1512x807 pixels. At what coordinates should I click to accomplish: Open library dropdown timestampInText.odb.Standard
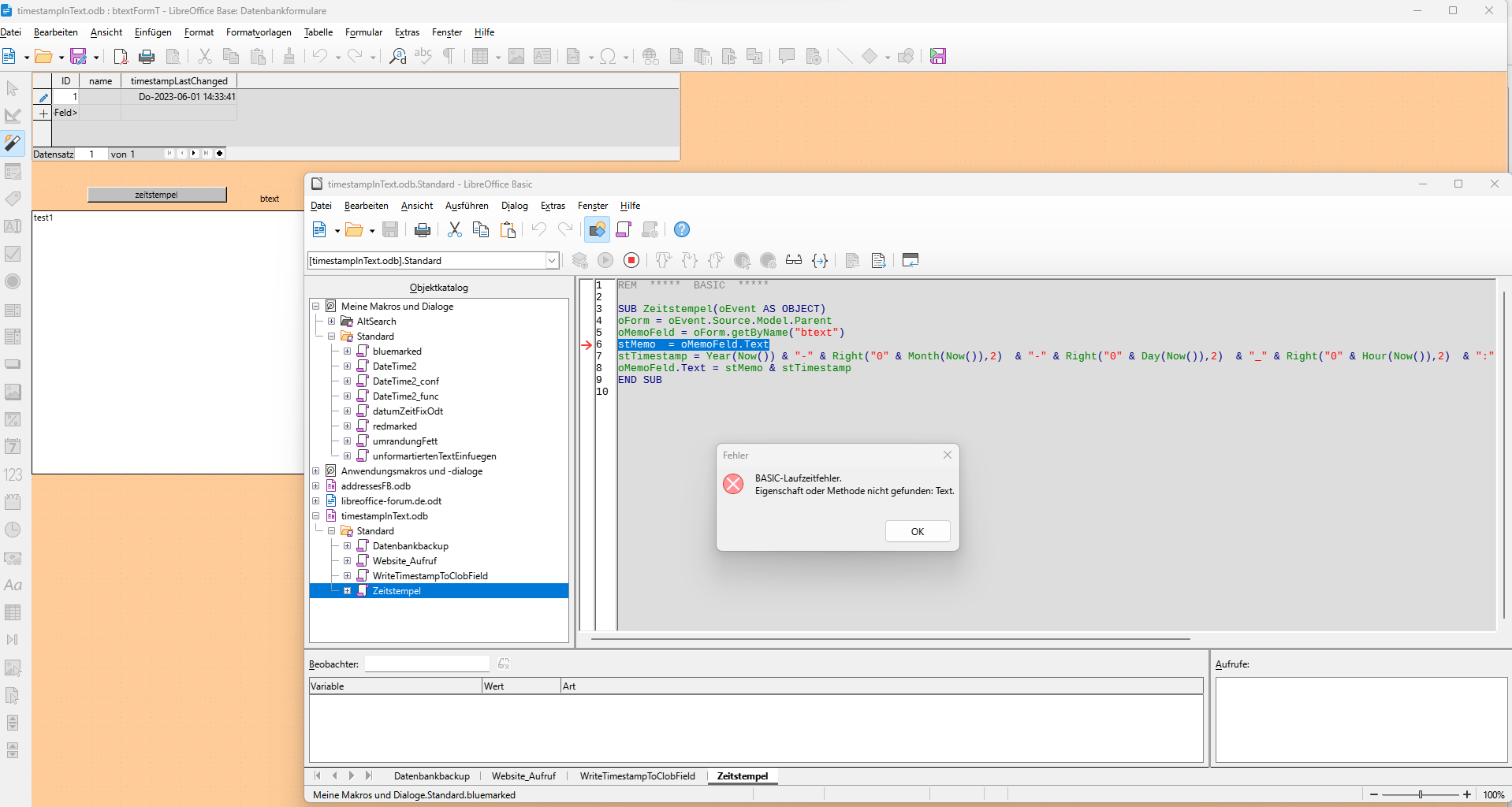point(552,261)
